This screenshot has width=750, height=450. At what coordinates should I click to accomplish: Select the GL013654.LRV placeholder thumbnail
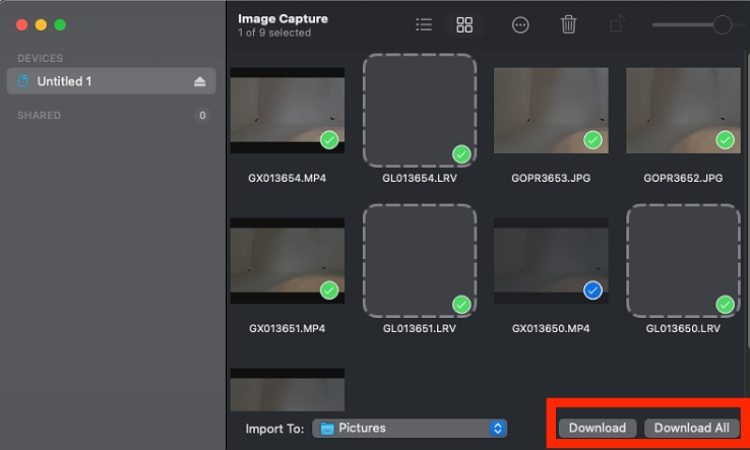coord(419,110)
